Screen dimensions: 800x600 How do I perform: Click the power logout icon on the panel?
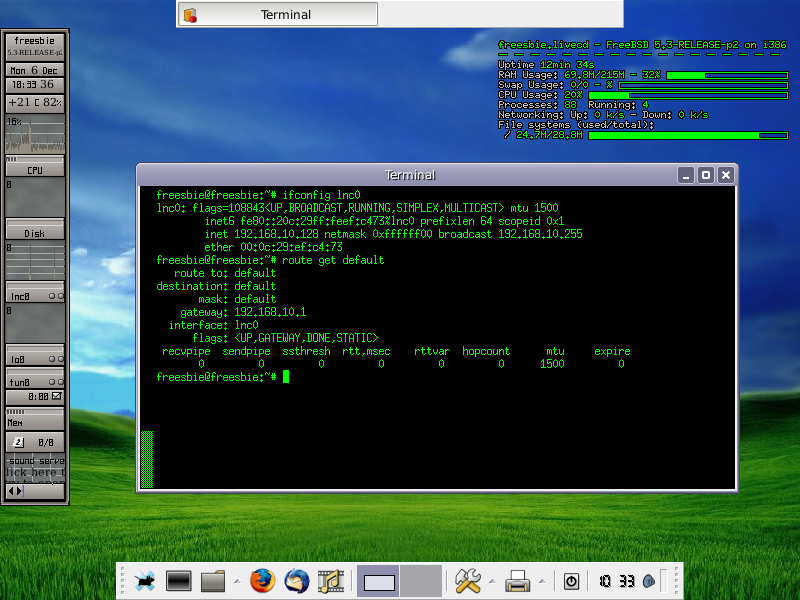coord(571,581)
